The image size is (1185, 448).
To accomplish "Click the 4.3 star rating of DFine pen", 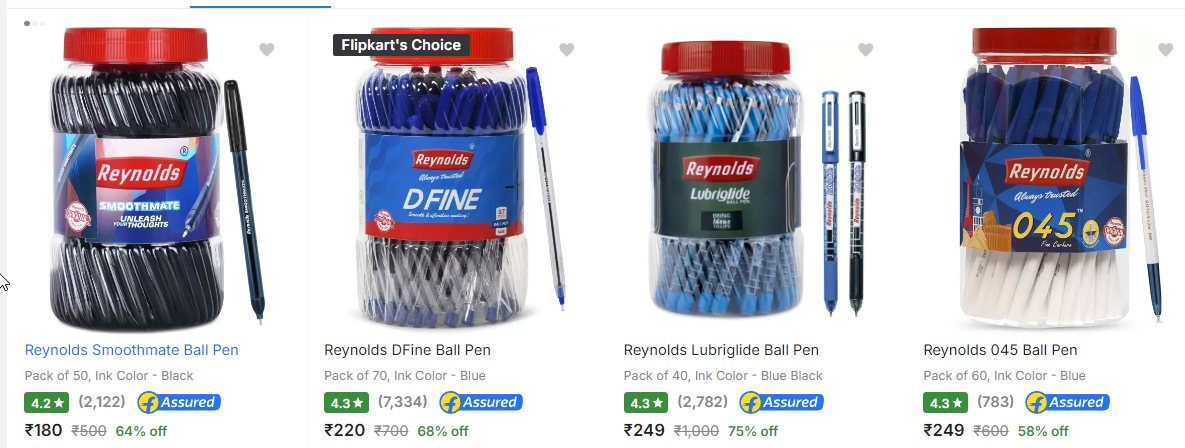I will point(346,403).
